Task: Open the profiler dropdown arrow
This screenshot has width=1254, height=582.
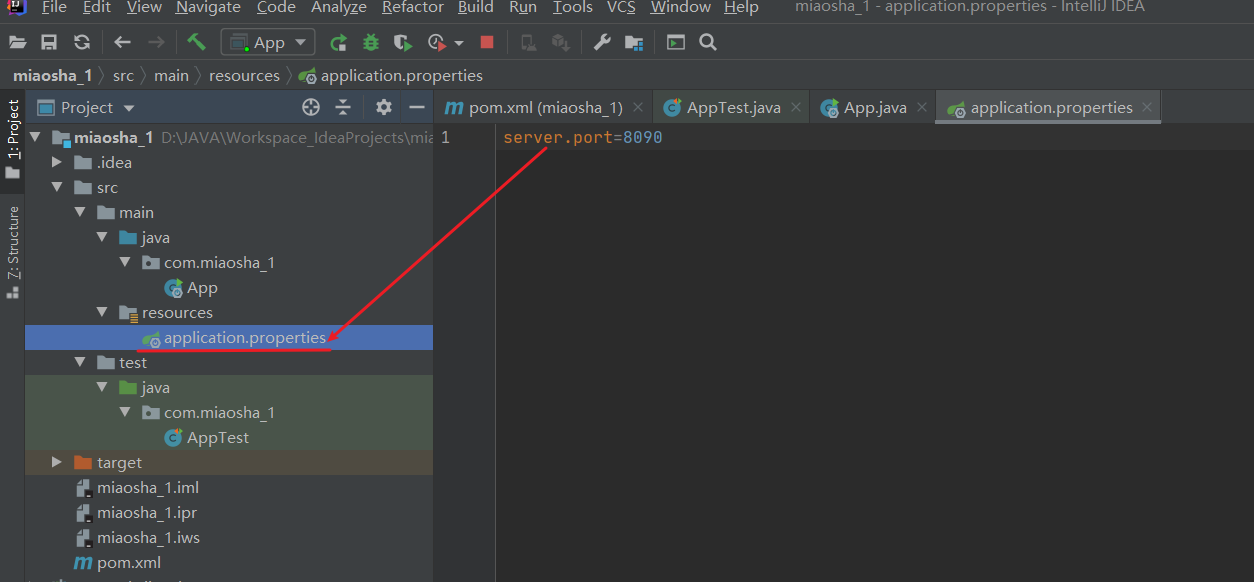Action: pos(459,43)
